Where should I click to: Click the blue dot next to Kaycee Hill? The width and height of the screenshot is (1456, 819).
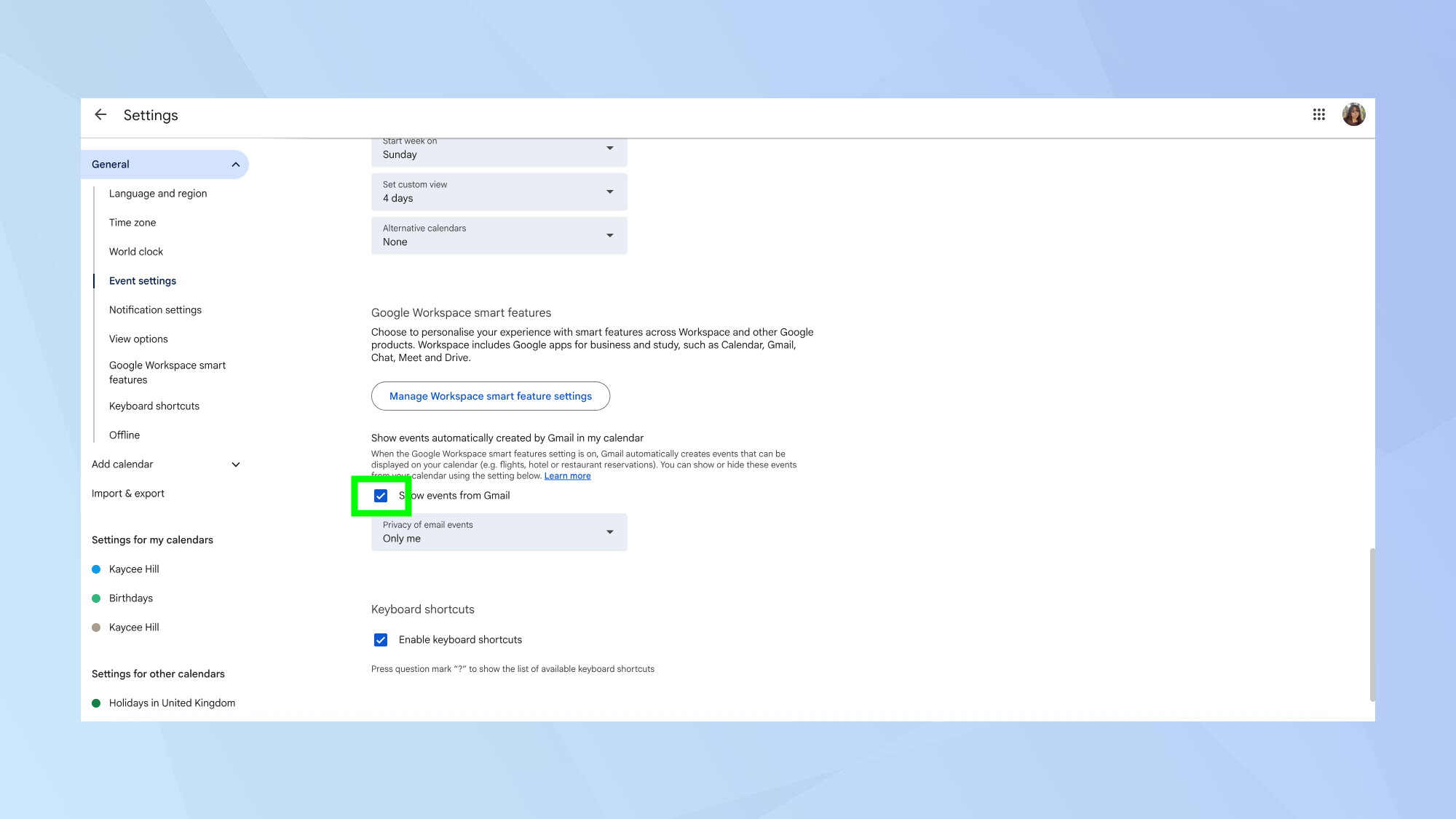96,569
